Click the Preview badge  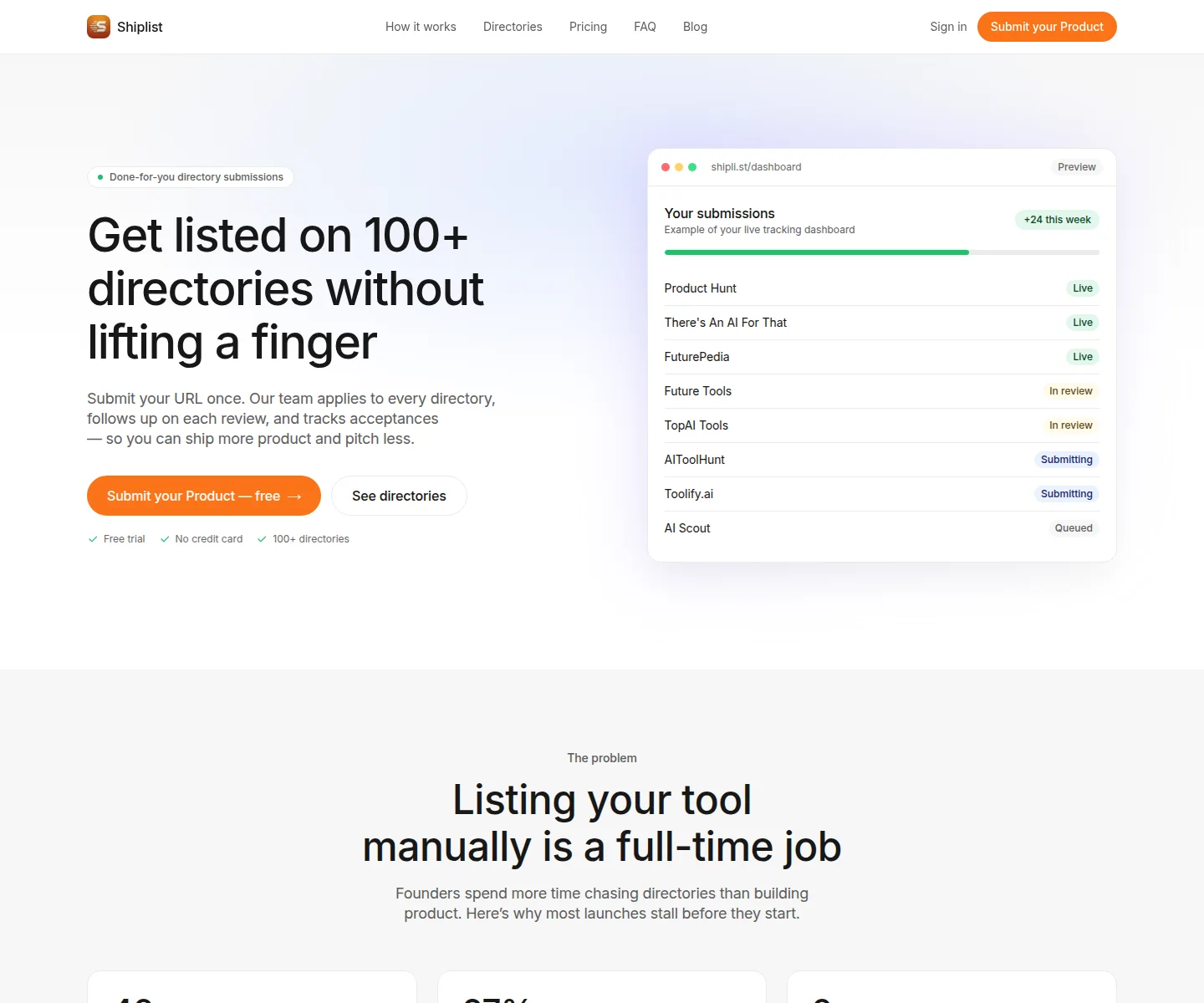point(1076,167)
